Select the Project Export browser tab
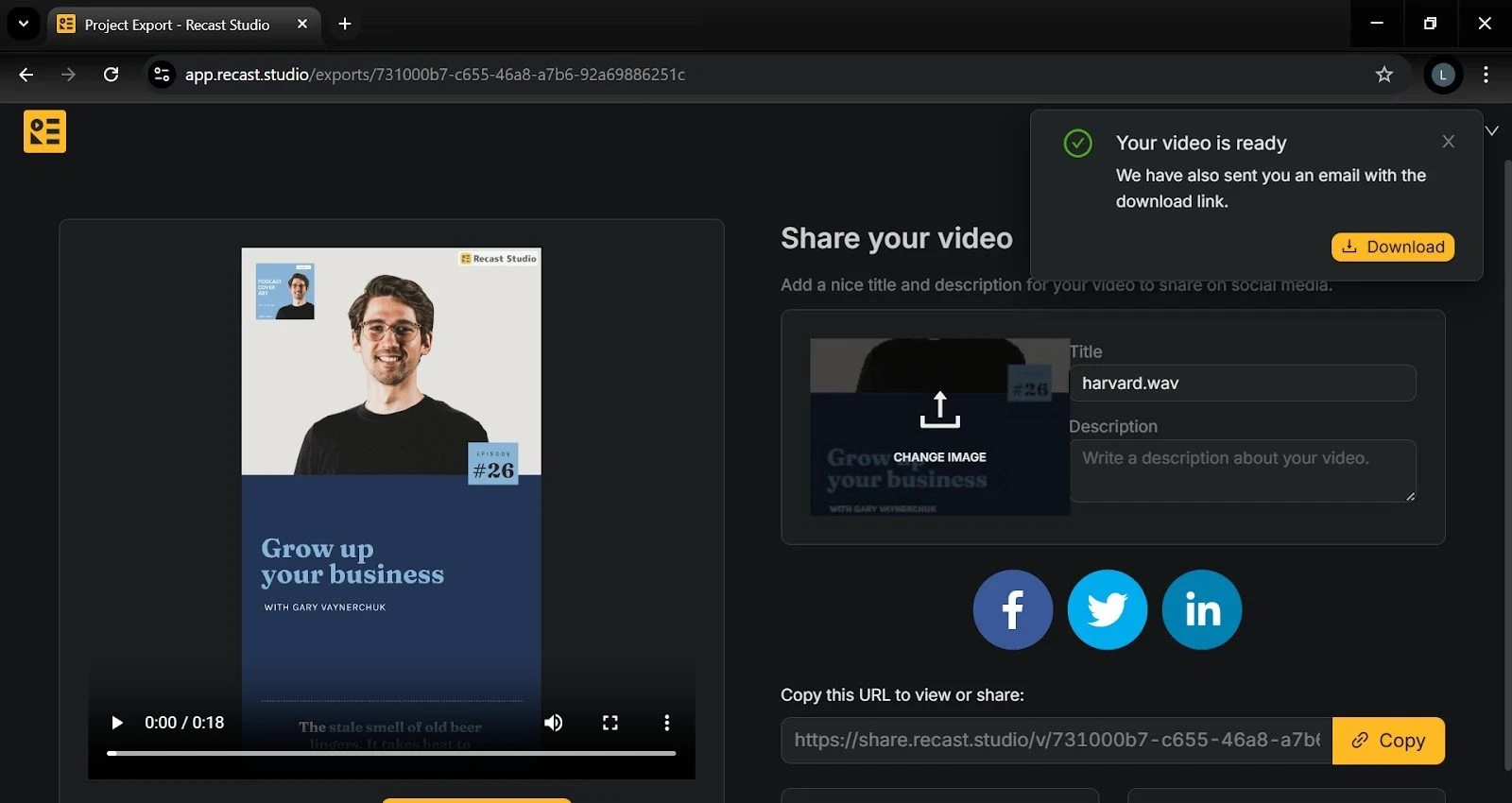This screenshot has width=1512, height=803. (177, 25)
